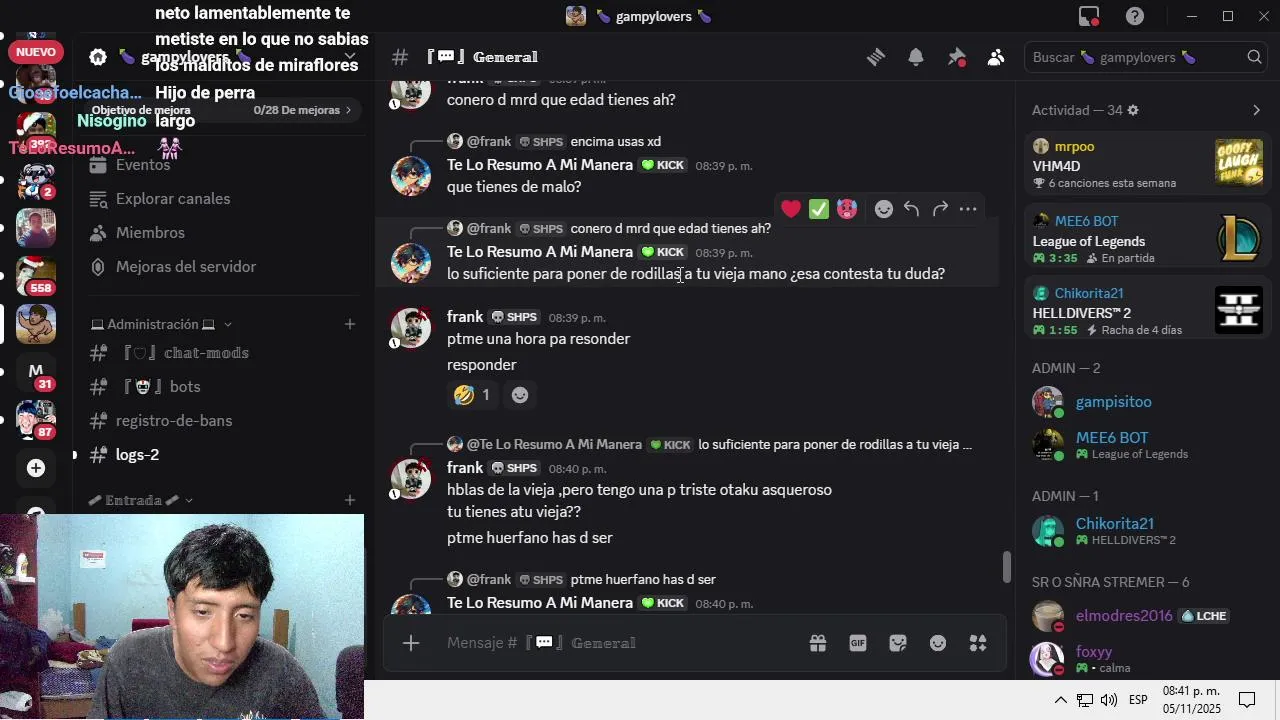
Task: Collapse the Administración category
Action: coord(161,324)
